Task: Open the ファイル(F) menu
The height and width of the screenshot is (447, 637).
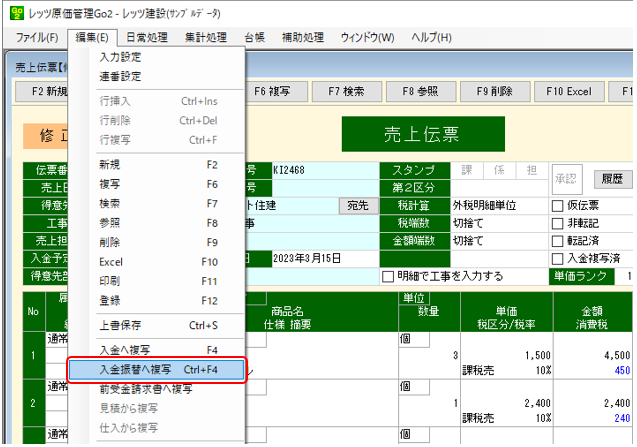Action: point(37,38)
